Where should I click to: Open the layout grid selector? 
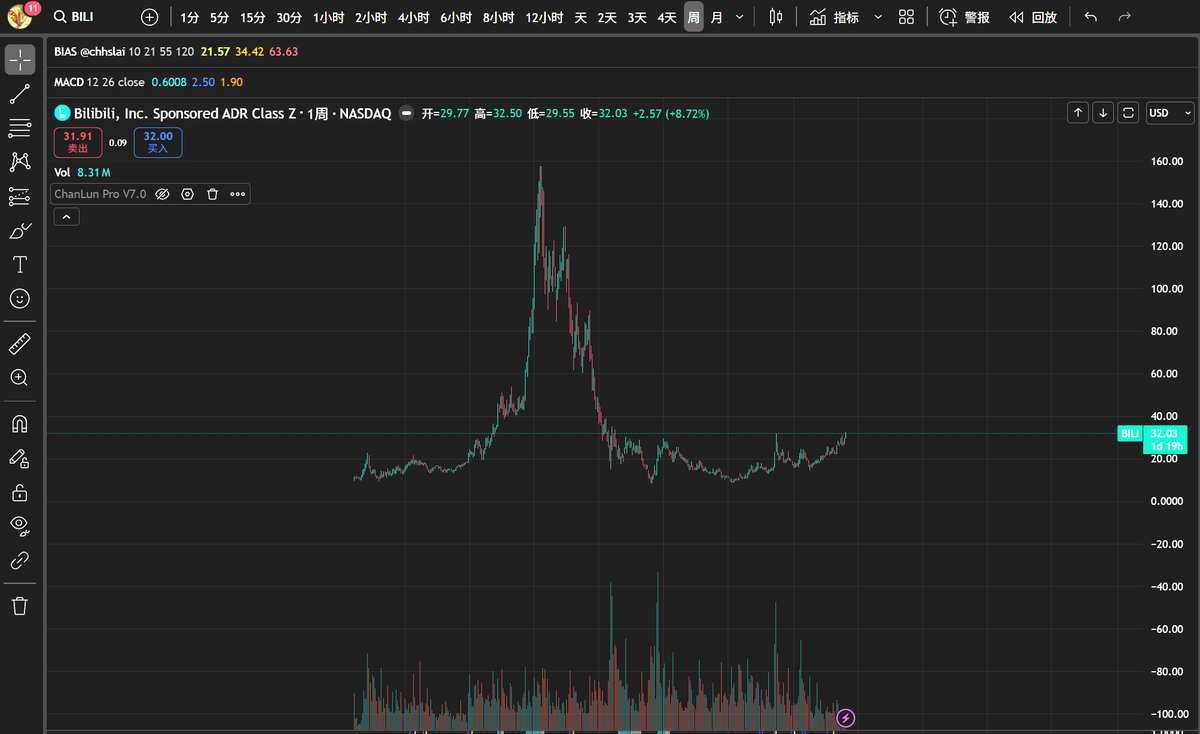click(906, 17)
